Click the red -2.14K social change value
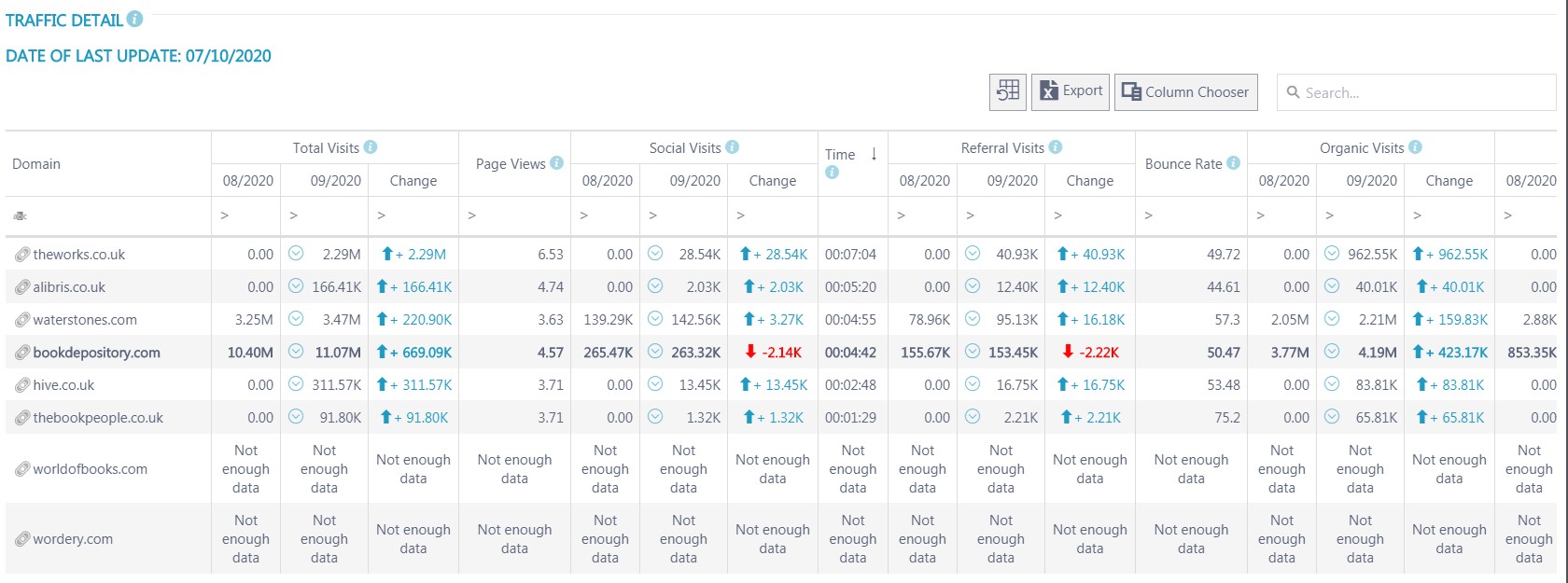The image size is (1568, 583). click(782, 353)
